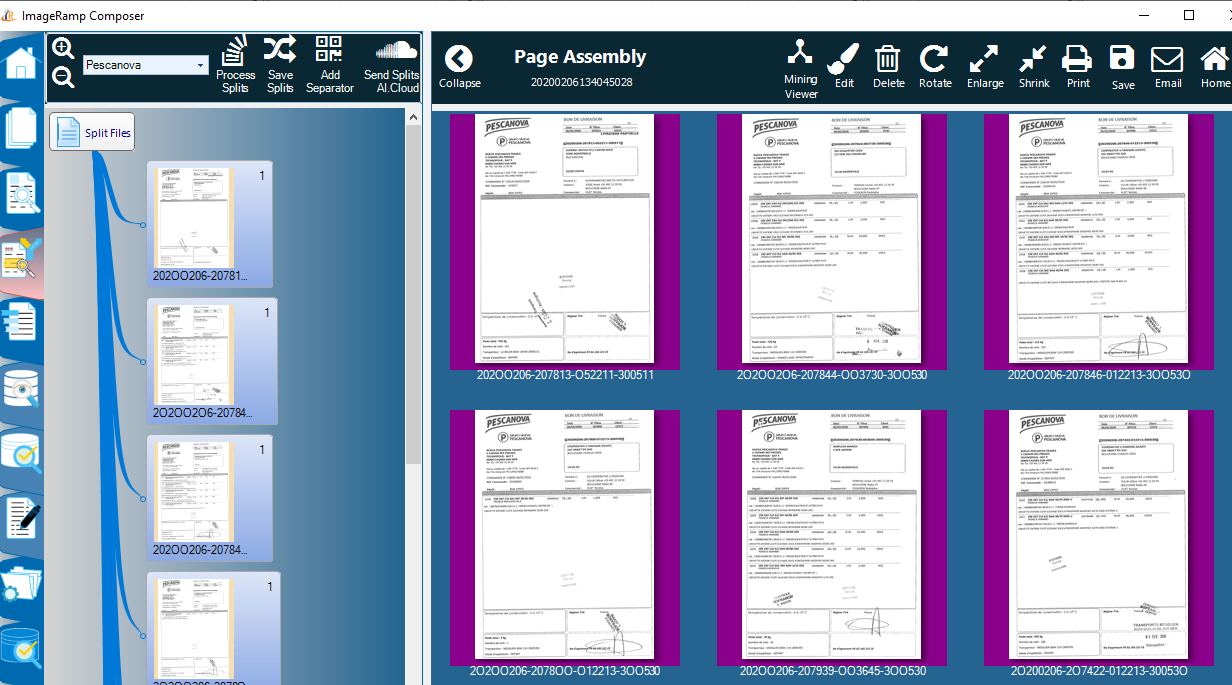Click Process Splits in the toolbar
The height and width of the screenshot is (685, 1232).
pyautogui.click(x=235, y=65)
